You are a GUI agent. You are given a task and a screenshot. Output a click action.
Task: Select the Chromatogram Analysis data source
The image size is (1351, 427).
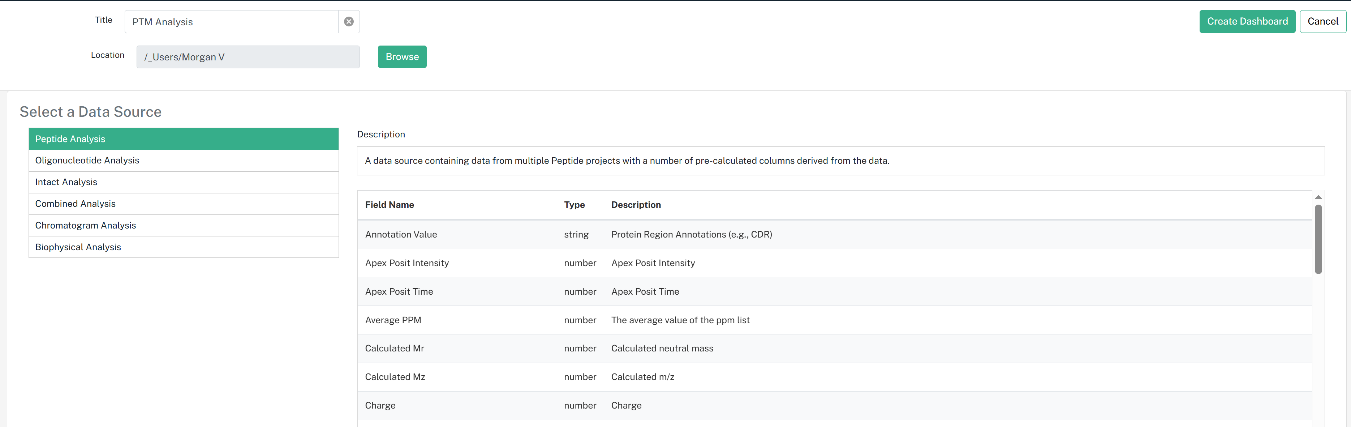pos(184,225)
